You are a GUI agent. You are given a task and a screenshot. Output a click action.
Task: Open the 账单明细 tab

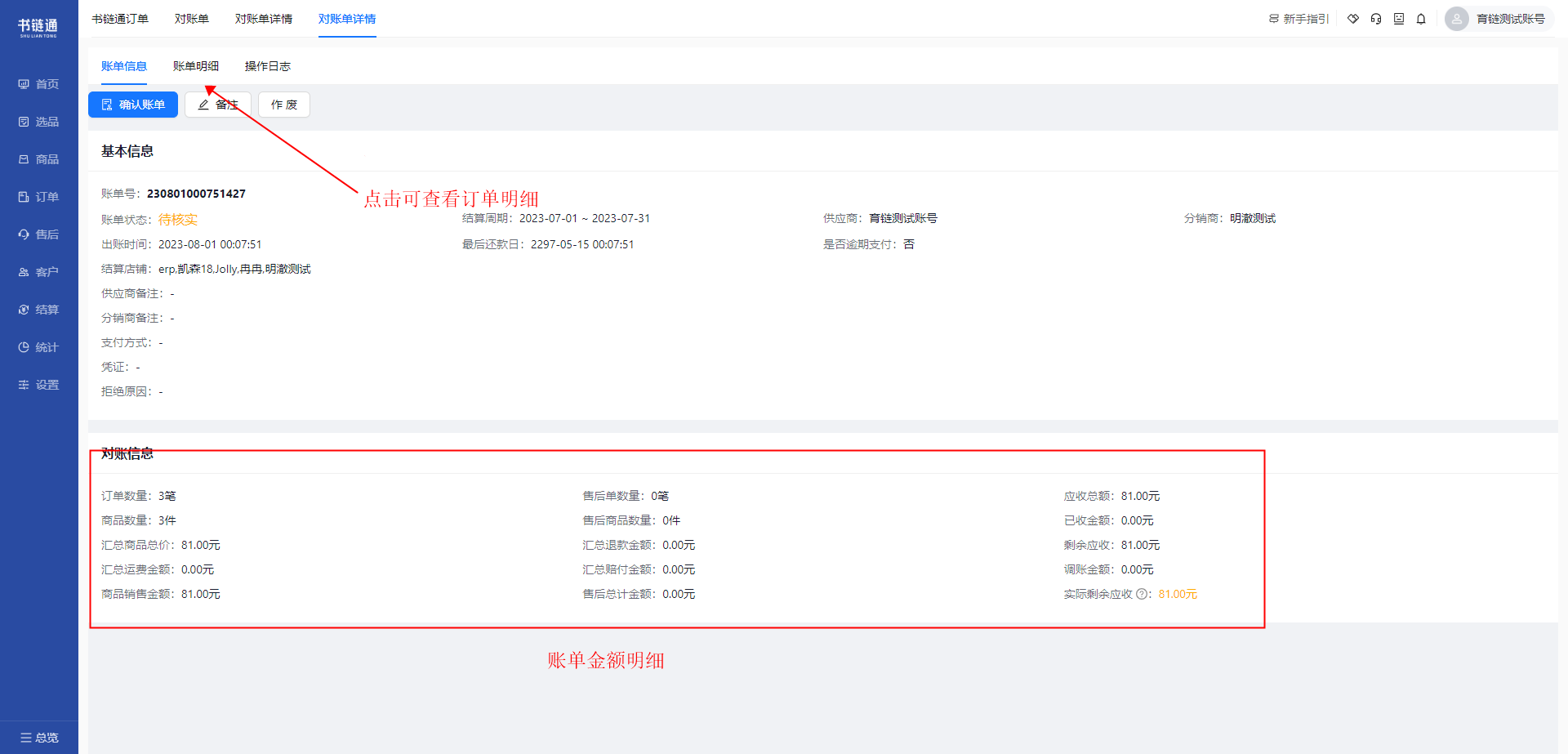point(196,66)
